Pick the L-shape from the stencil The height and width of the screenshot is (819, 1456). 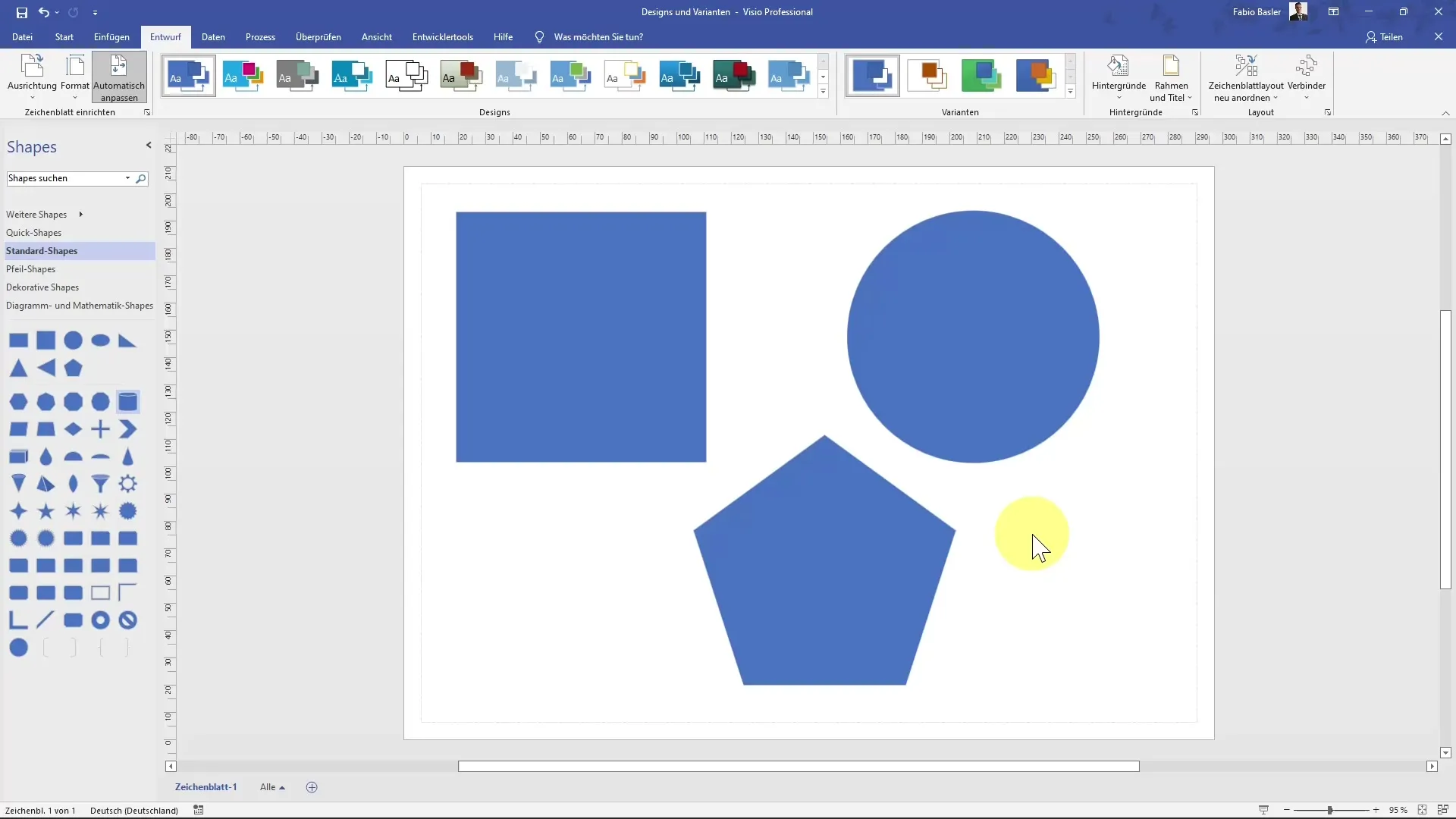18,620
